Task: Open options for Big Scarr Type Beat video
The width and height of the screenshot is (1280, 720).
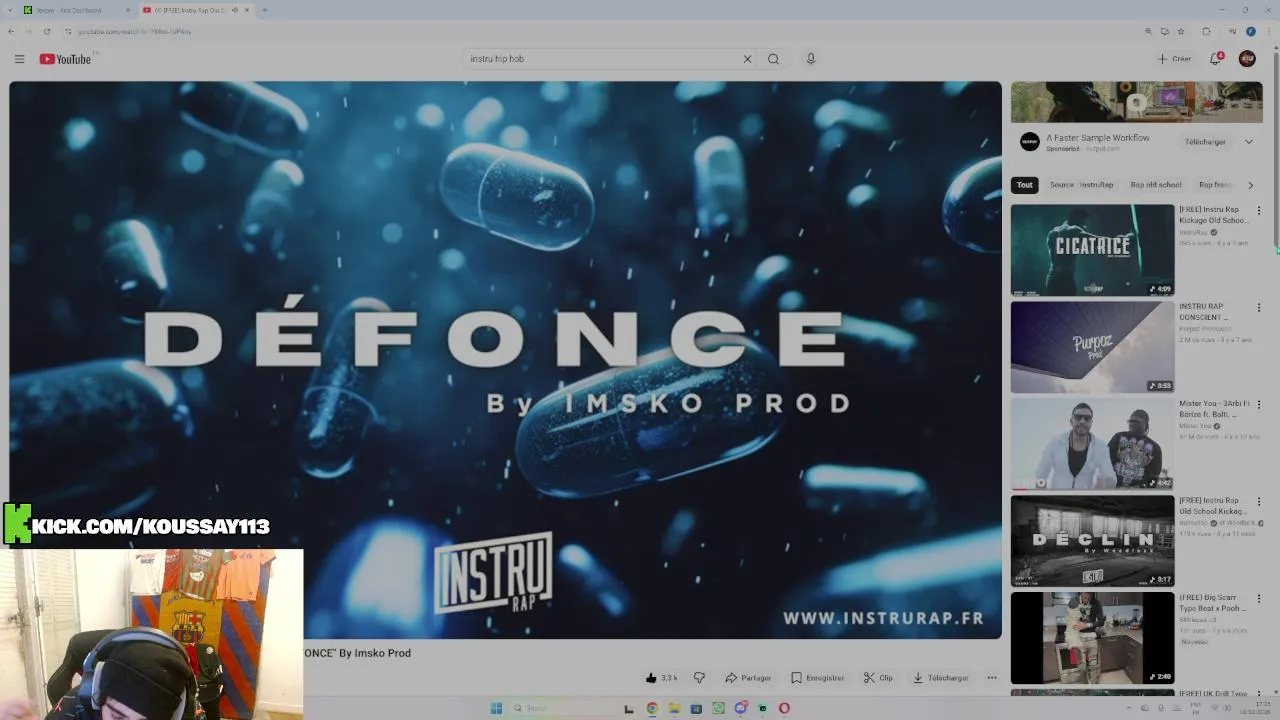Action: (1259, 598)
